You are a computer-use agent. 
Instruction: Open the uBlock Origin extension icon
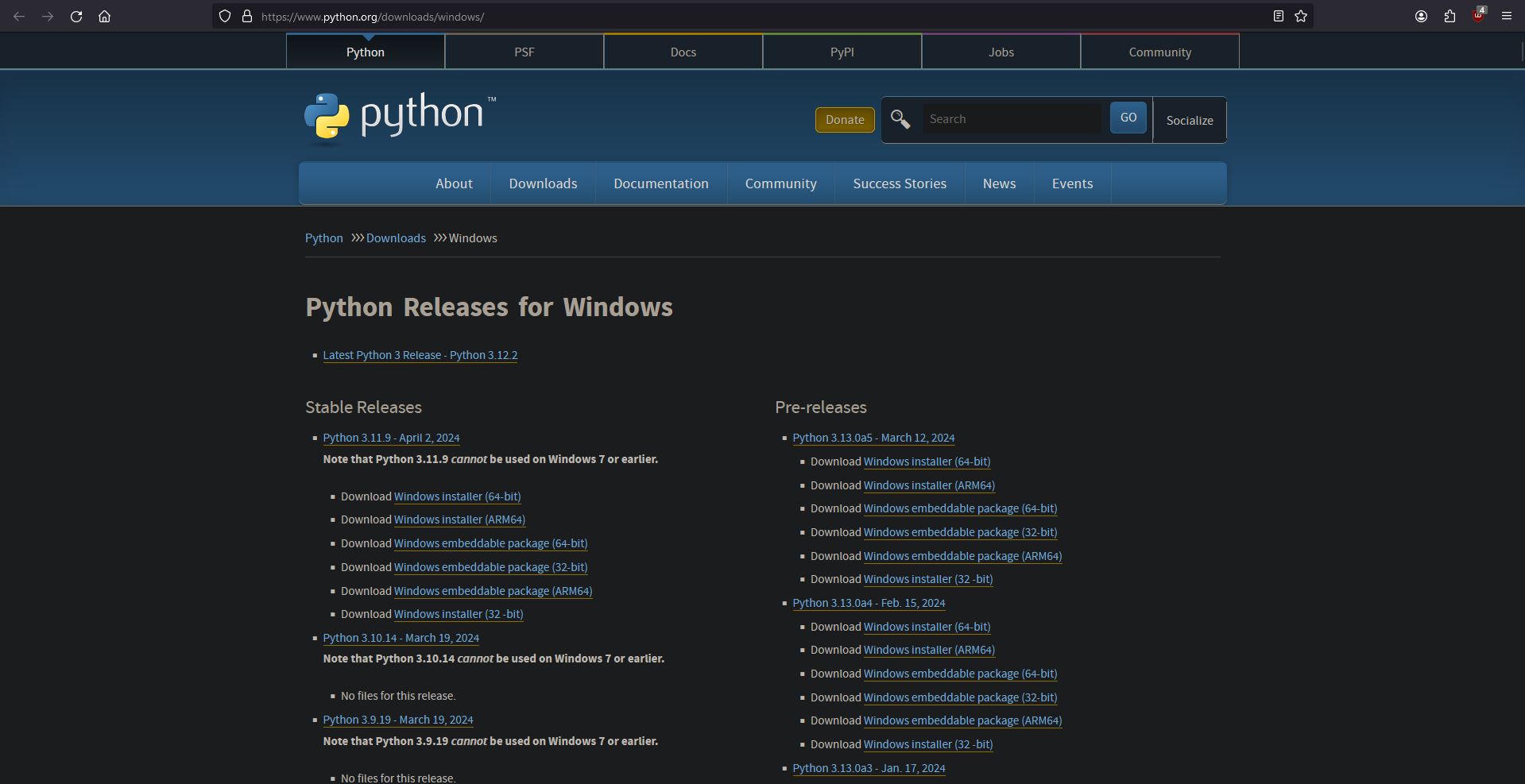click(x=1478, y=15)
